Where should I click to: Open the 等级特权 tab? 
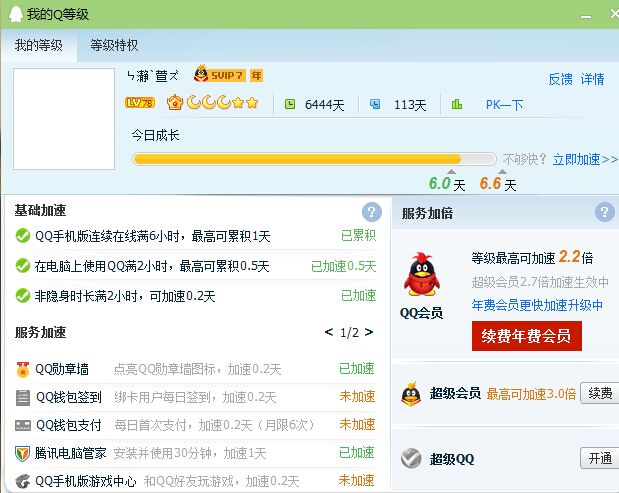tap(114, 45)
